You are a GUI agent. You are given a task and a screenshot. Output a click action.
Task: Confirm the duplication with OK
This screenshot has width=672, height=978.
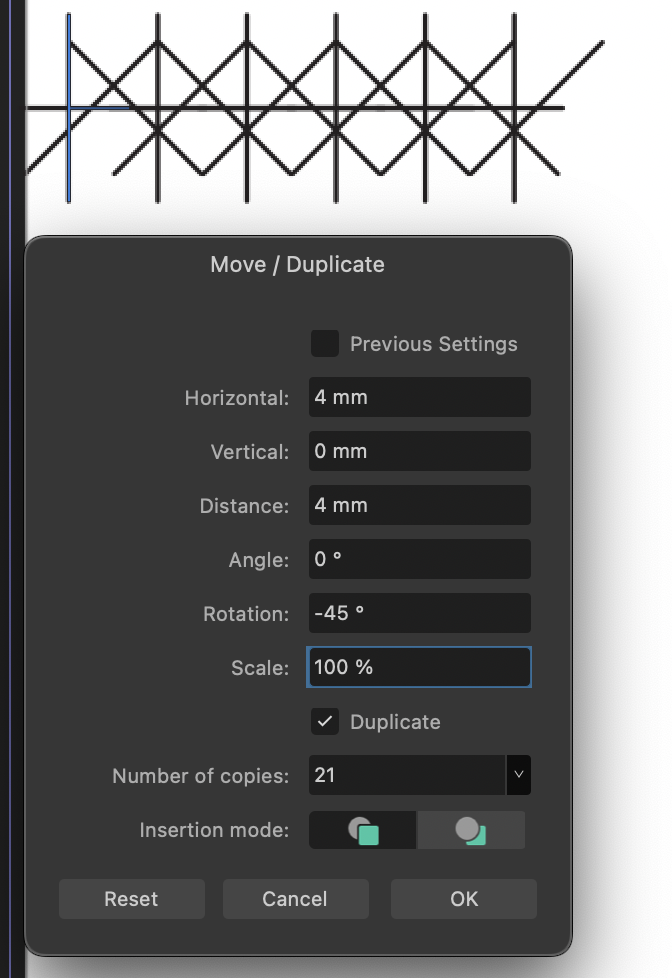(463, 898)
